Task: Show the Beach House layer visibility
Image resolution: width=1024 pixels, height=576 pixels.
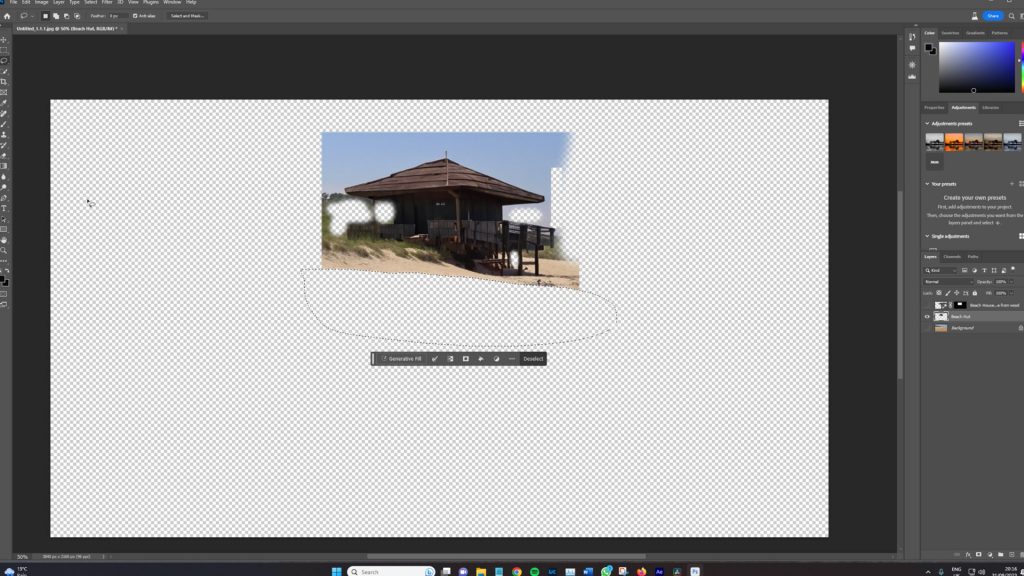Action: (x=927, y=305)
